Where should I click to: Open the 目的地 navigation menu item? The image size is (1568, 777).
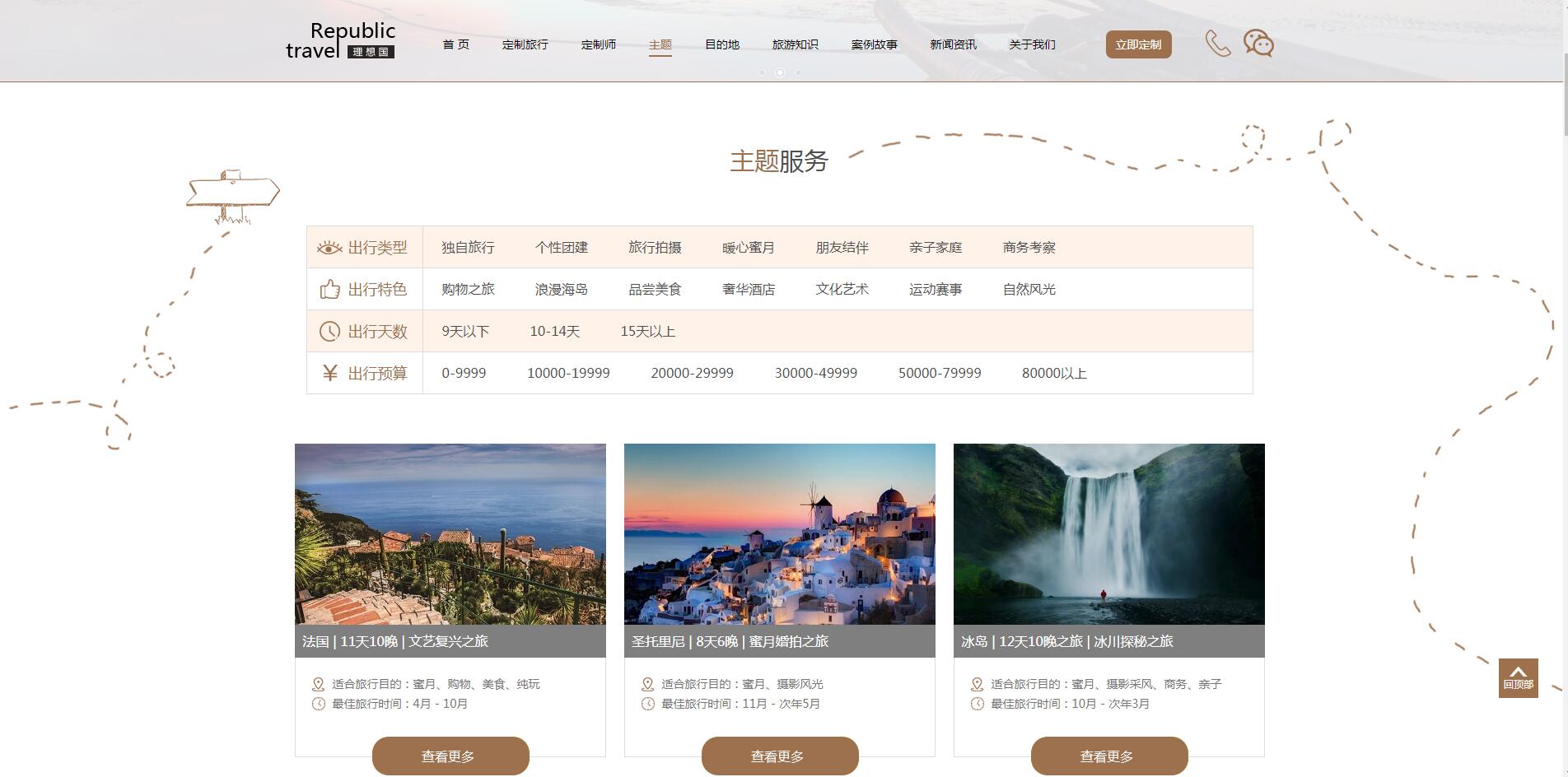click(x=721, y=45)
